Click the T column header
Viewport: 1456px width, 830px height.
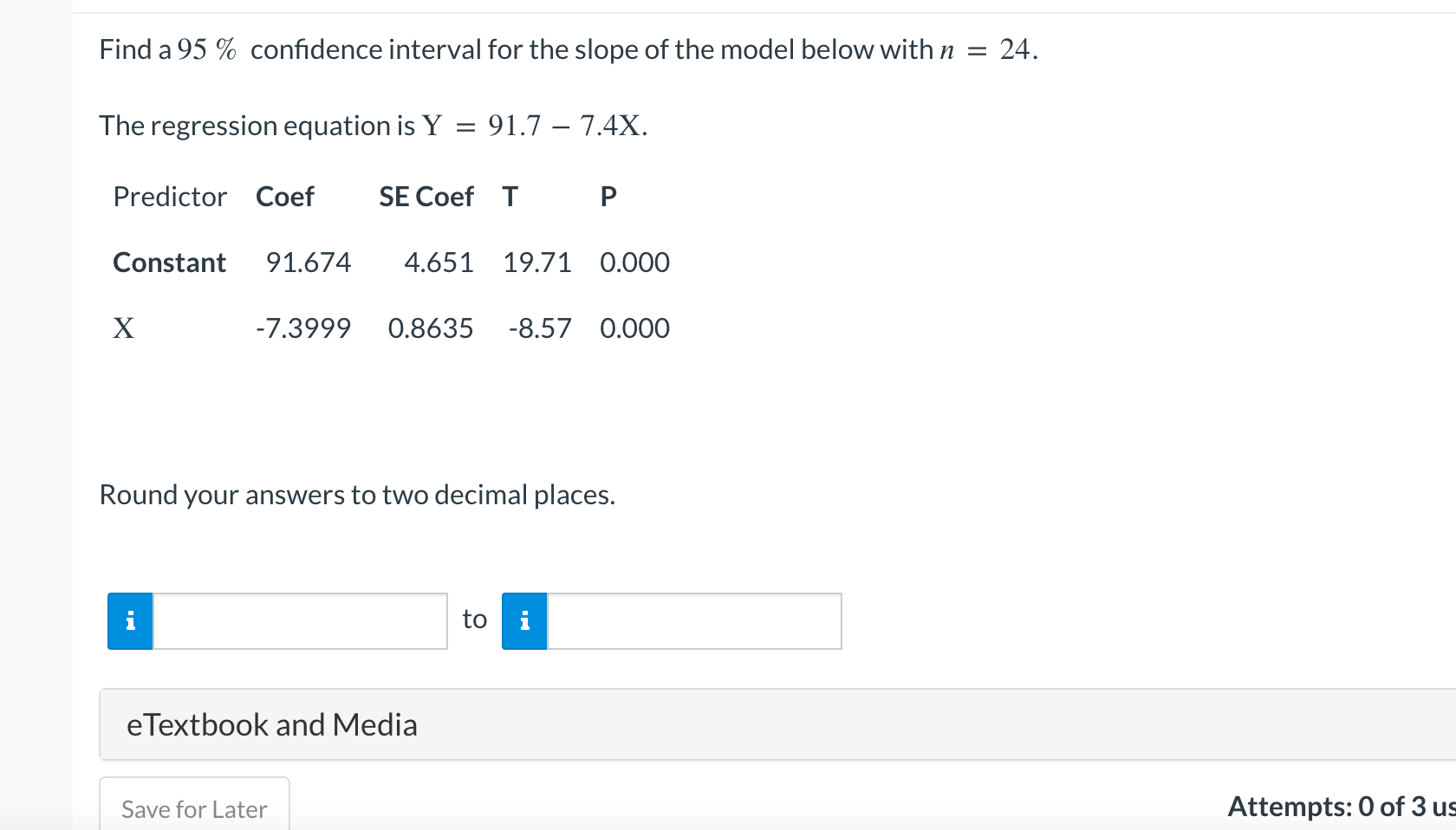point(510,197)
